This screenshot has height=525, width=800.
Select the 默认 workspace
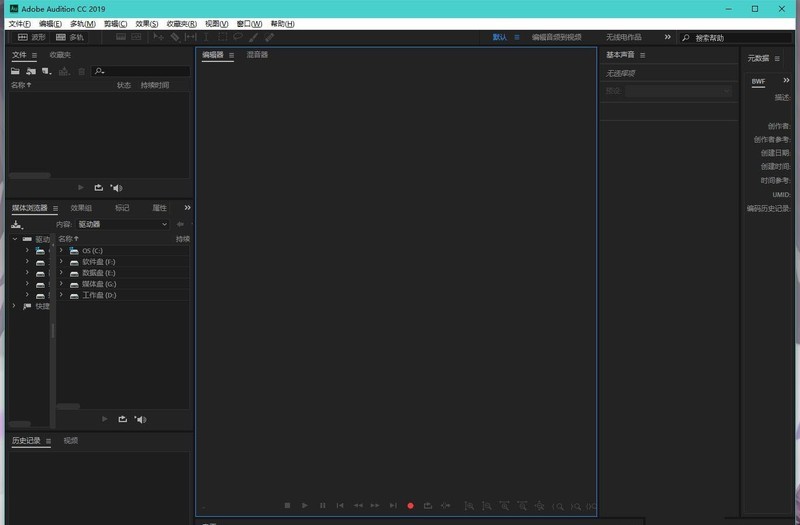coord(500,37)
